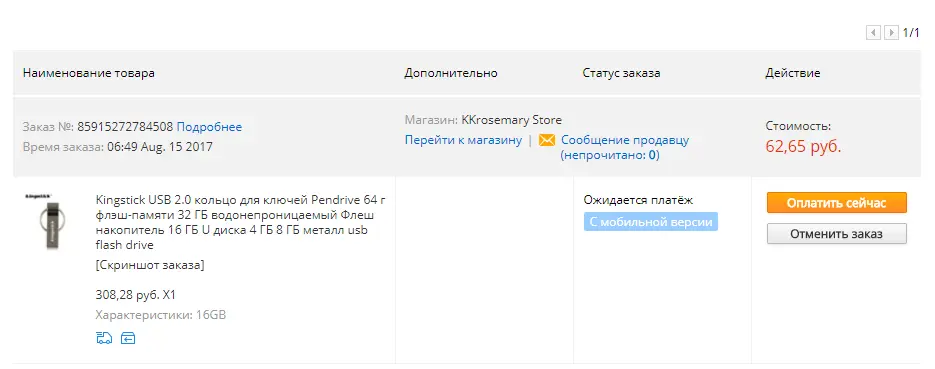Click the previous page arrow

874,33
